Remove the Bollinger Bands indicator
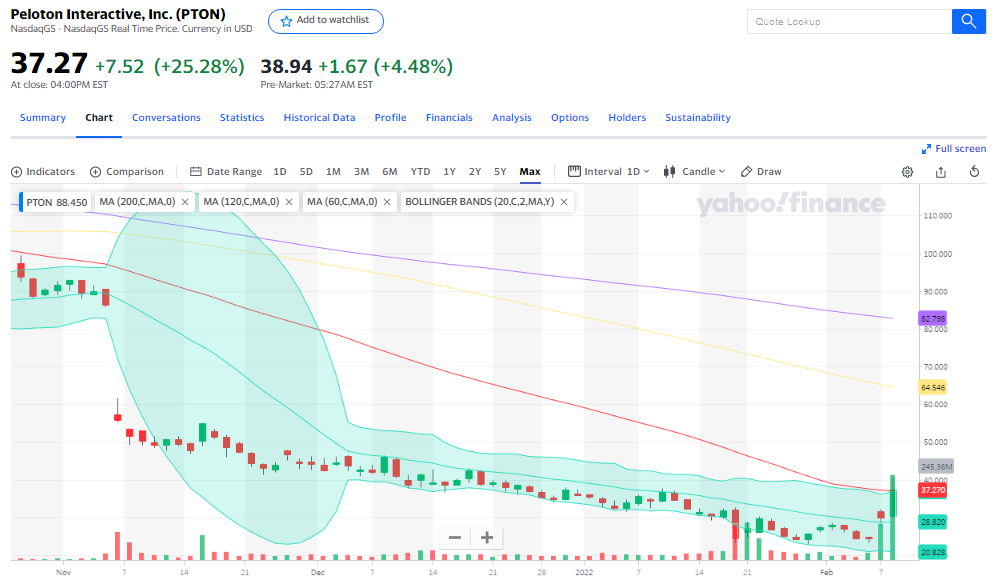The height and width of the screenshot is (585, 995). coord(563,202)
